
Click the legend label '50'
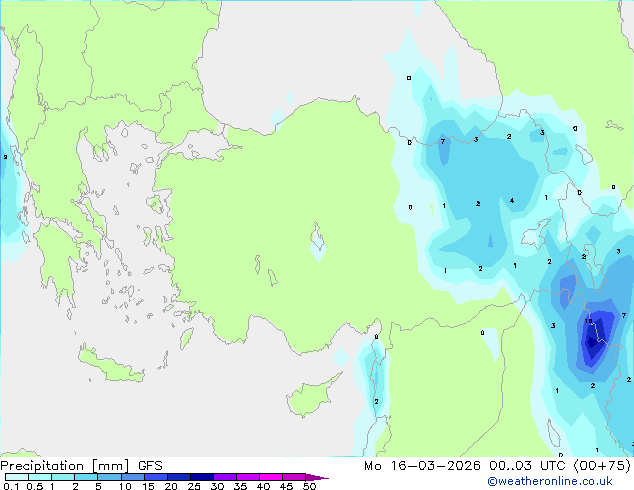coord(309,486)
